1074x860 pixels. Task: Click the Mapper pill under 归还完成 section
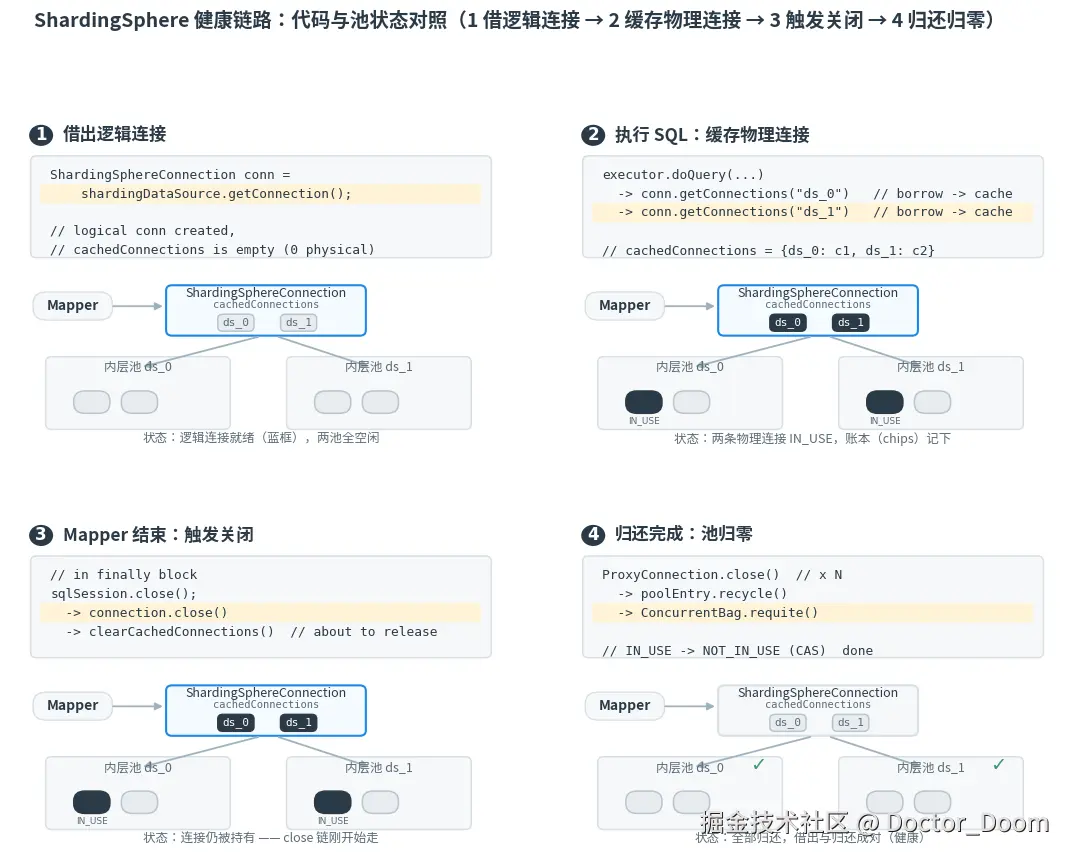click(x=625, y=705)
